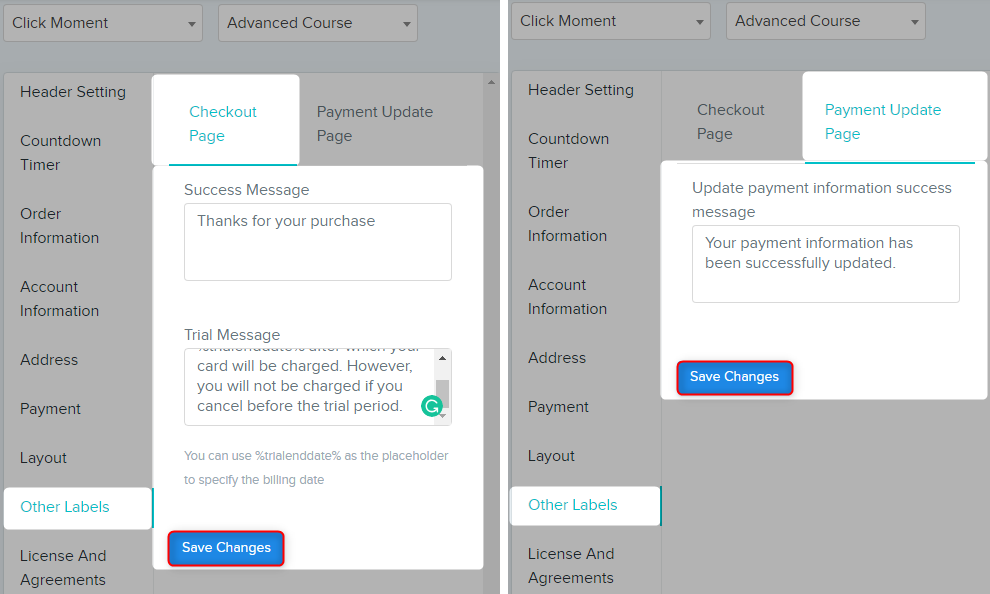Expand right Advanced Course dropdown
The height and width of the screenshot is (594, 990).
[x=825, y=21]
